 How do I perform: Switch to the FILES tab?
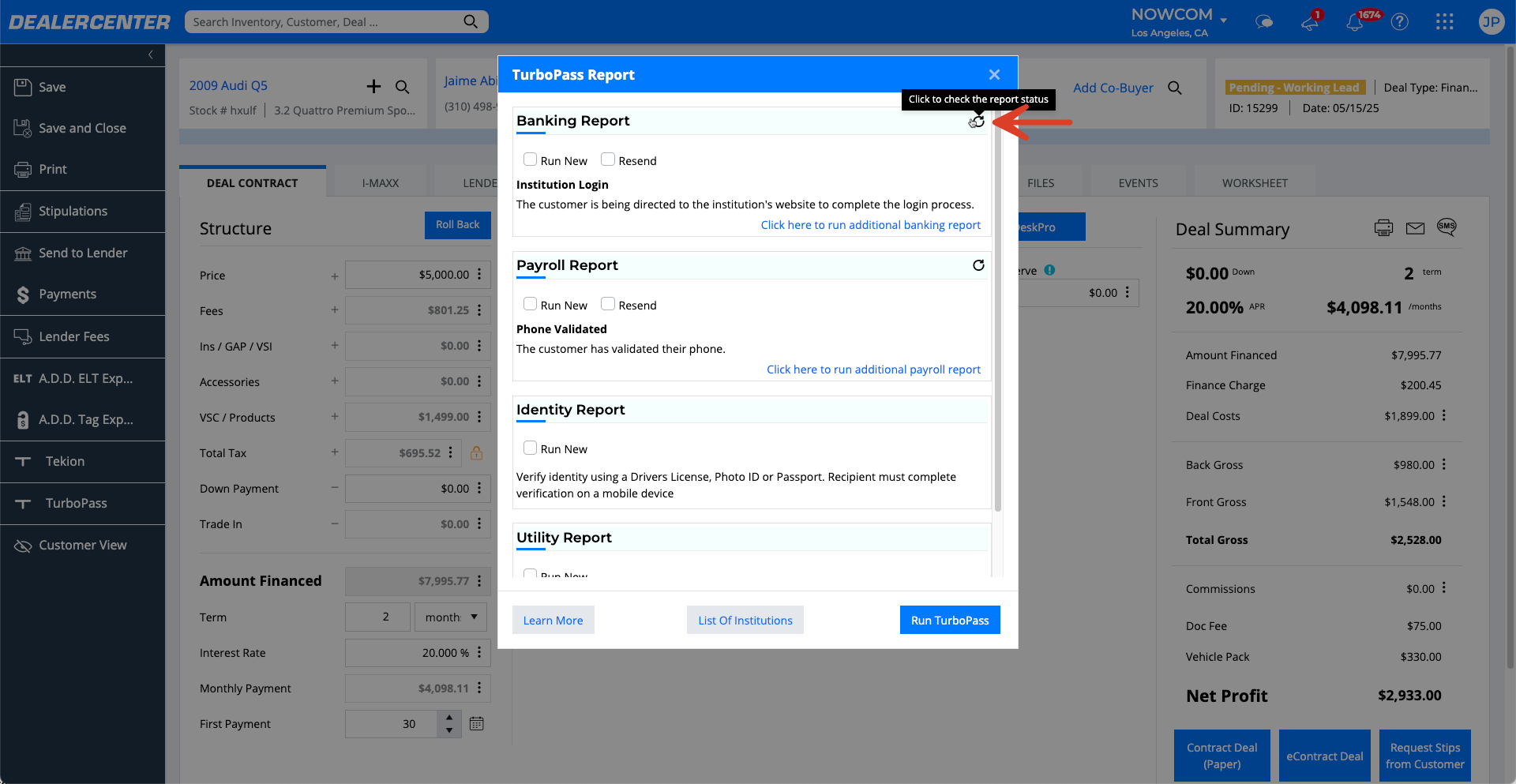pyautogui.click(x=1041, y=182)
